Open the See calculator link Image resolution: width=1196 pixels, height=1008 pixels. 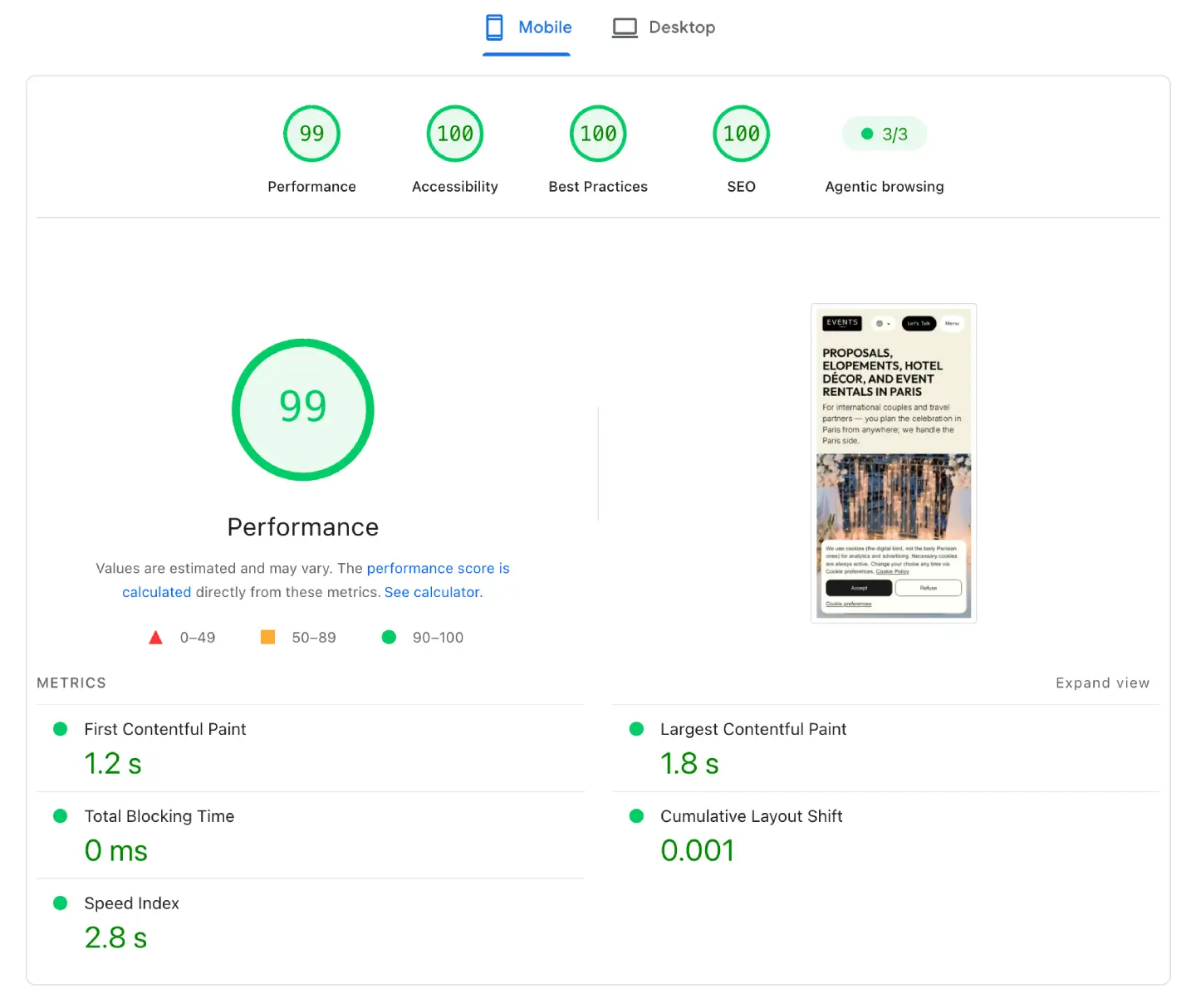click(433, 592)
